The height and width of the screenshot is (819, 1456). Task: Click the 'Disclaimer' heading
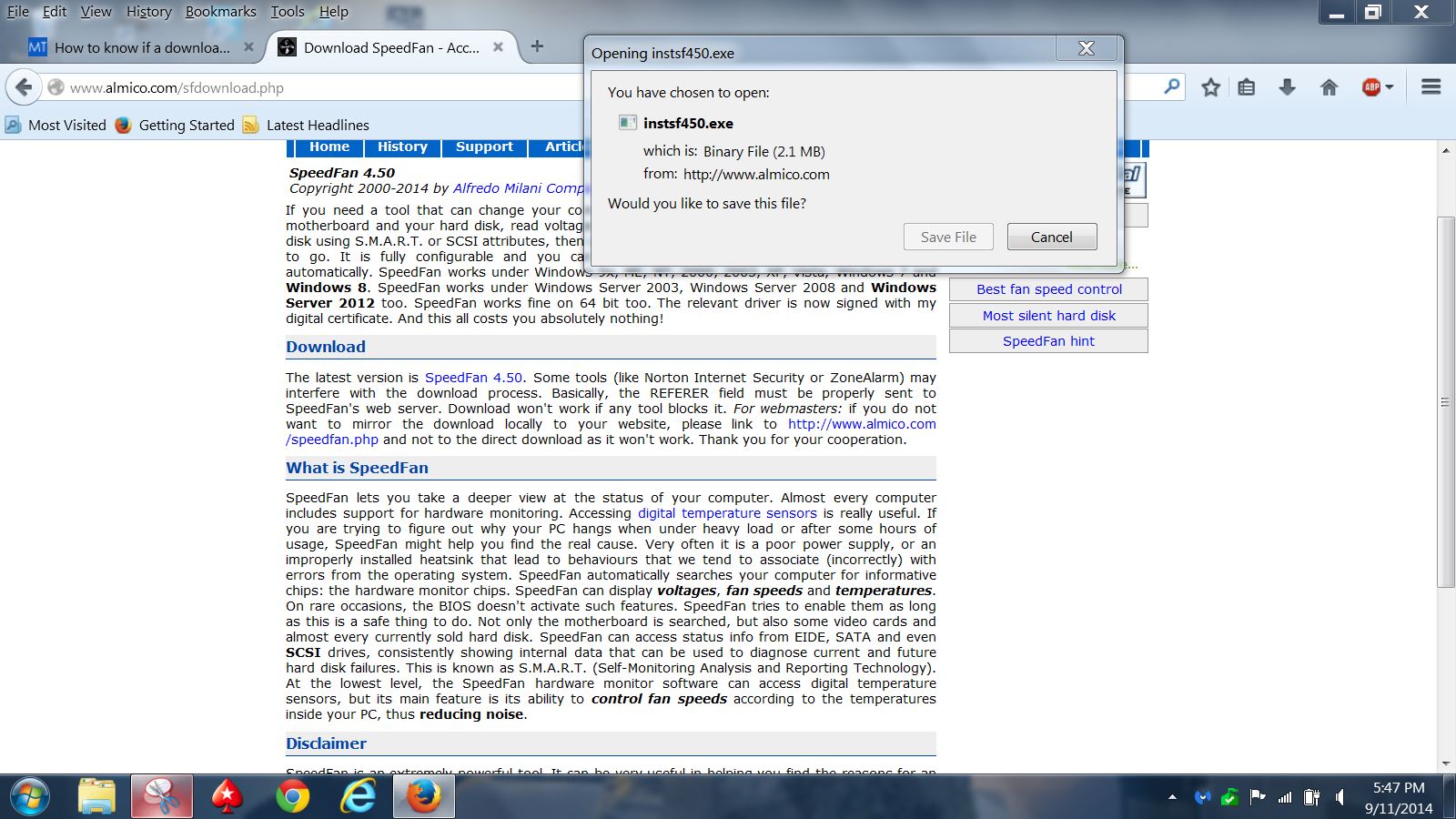tap(326, 743)
